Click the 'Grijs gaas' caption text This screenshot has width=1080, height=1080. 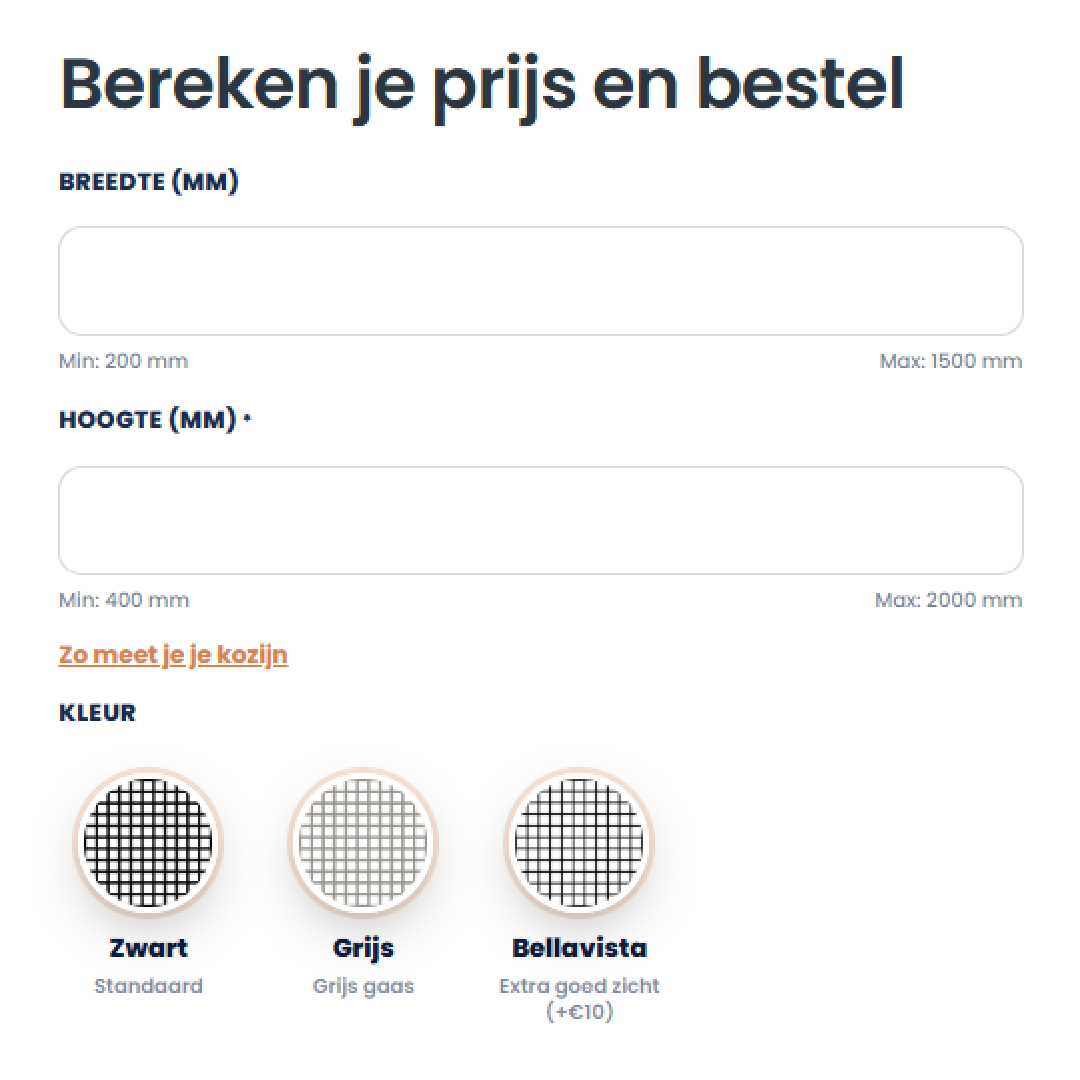point(363,986)
